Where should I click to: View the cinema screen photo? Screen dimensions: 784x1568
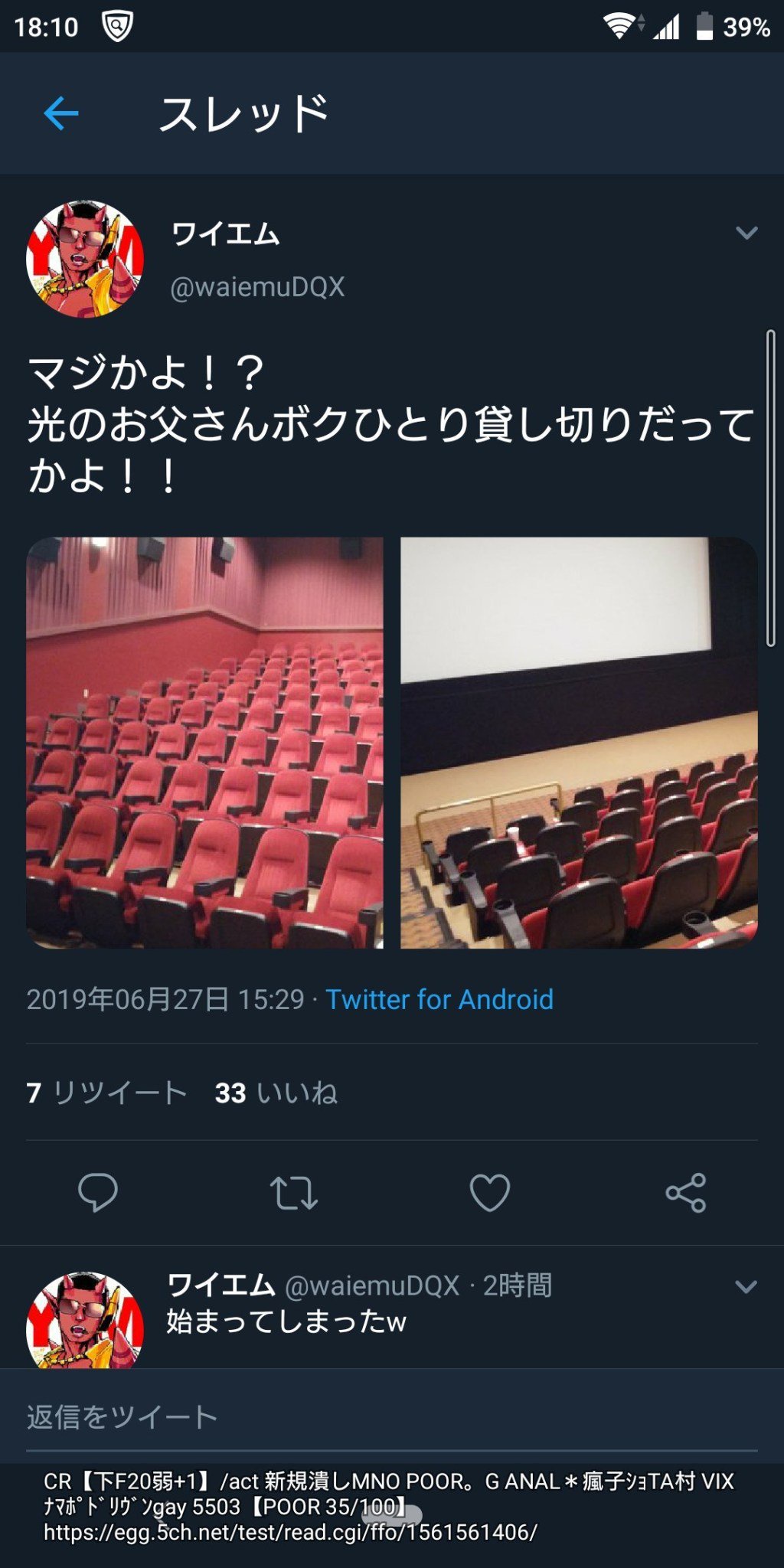579,743
